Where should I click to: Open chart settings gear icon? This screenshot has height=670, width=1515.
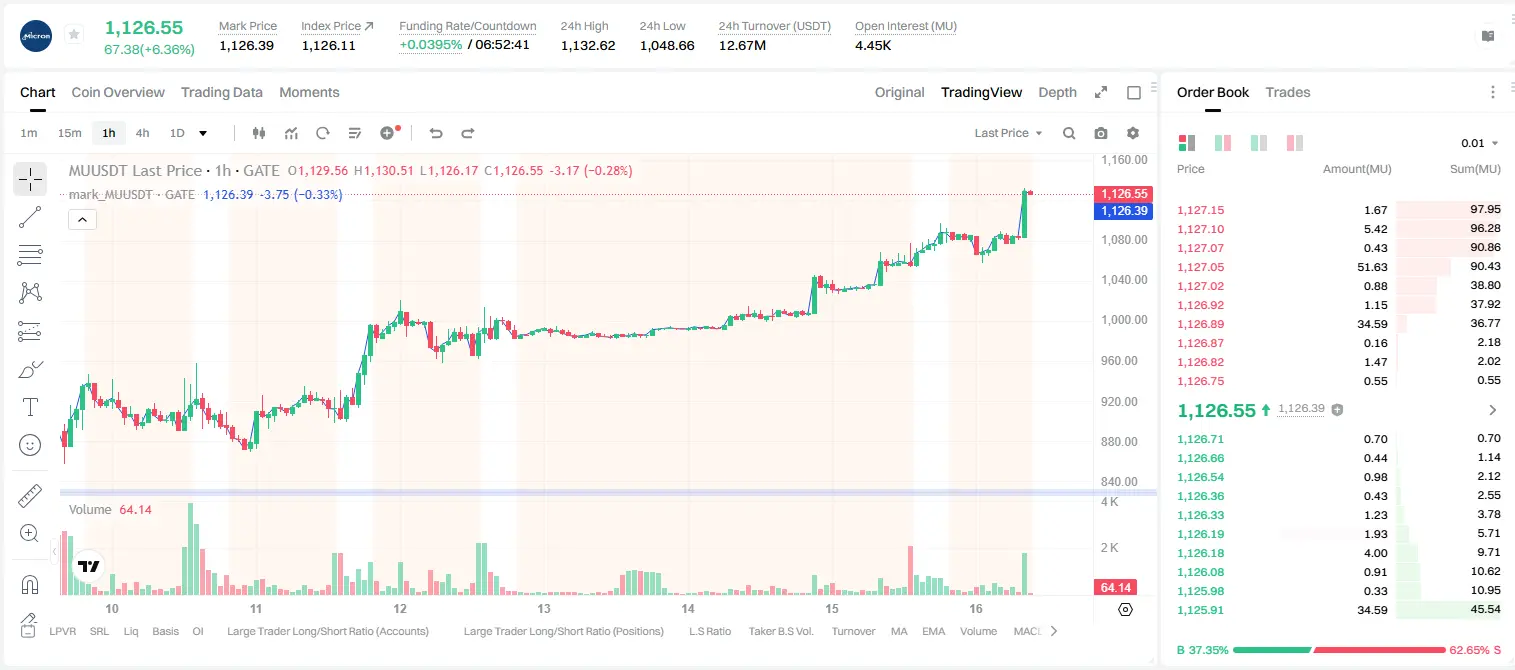pyautogui.click(x=1133, y=133)
